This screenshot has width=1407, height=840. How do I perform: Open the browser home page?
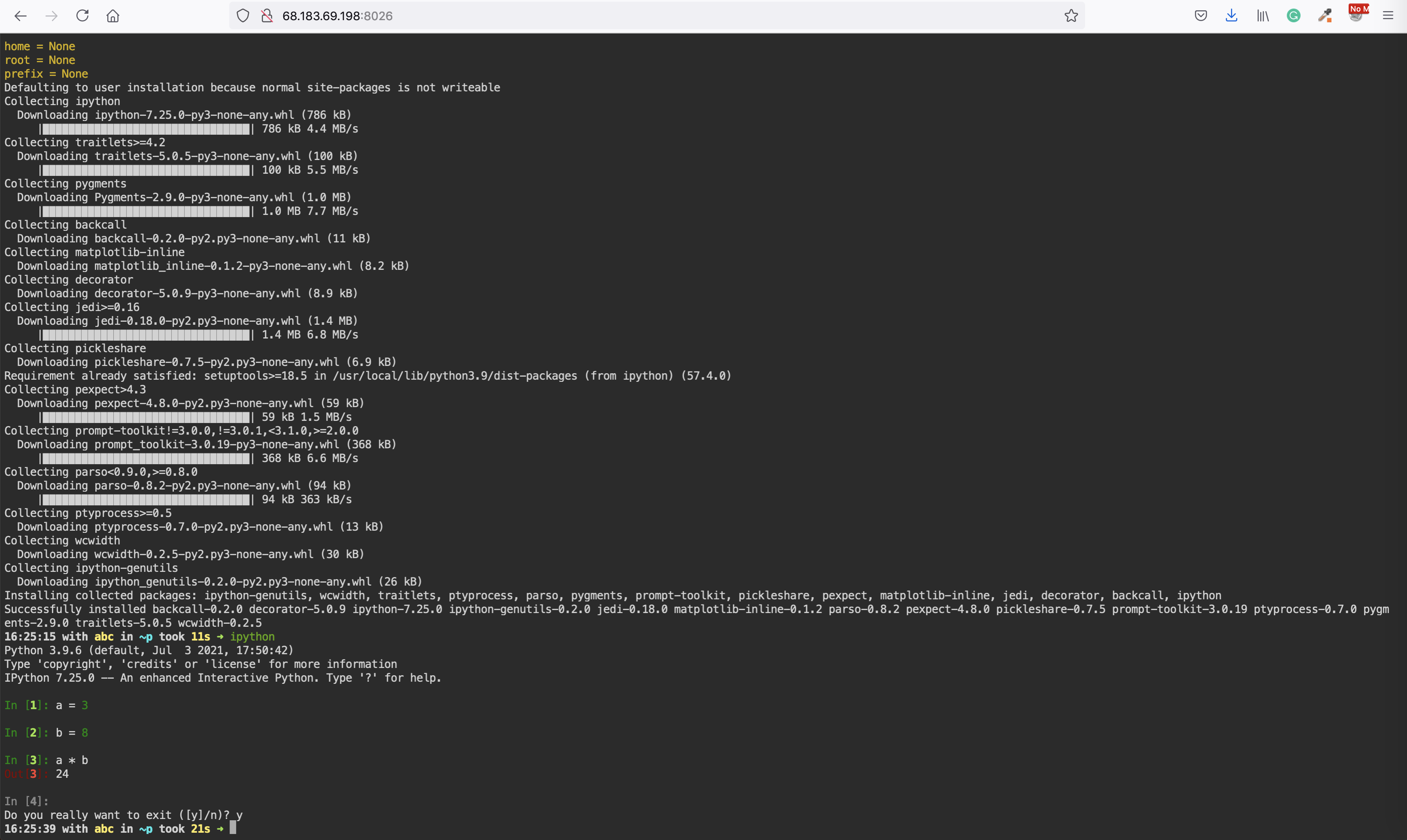tap(113, 16)
